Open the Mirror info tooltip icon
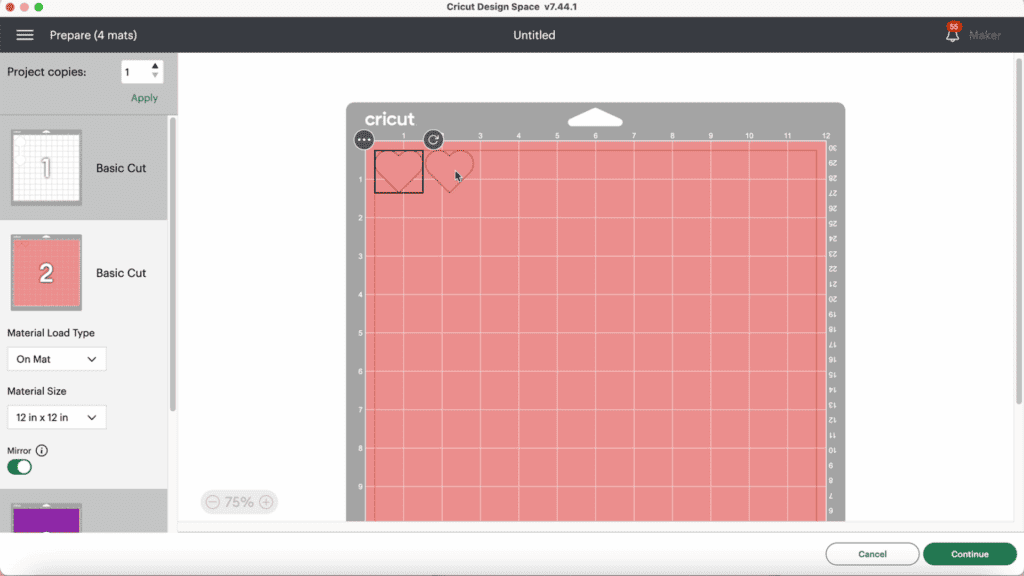 (42, 451)
